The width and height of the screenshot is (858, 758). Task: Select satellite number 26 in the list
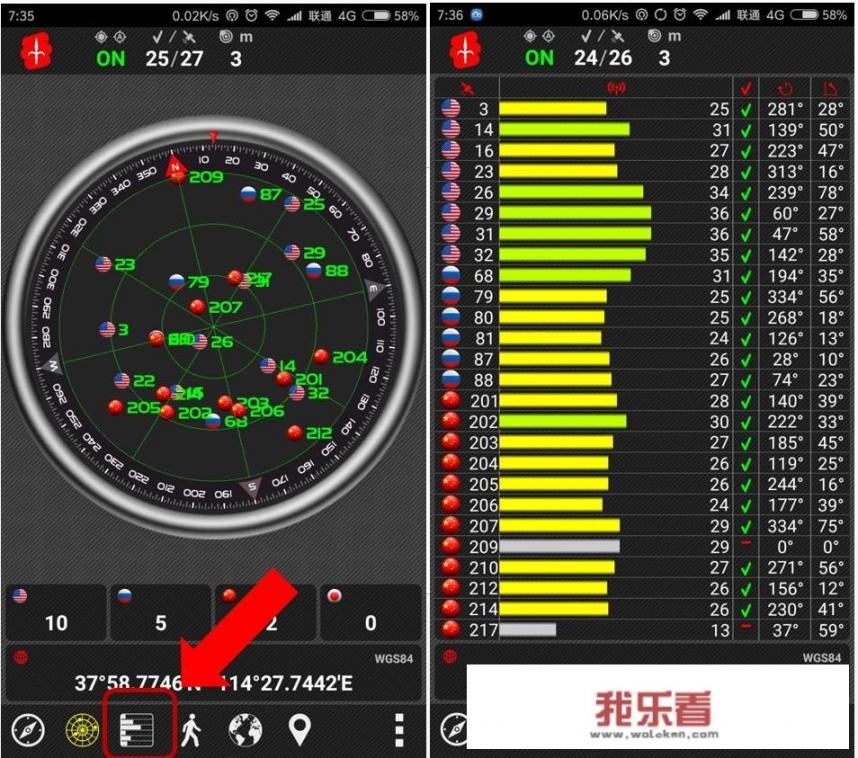point(484,193)
